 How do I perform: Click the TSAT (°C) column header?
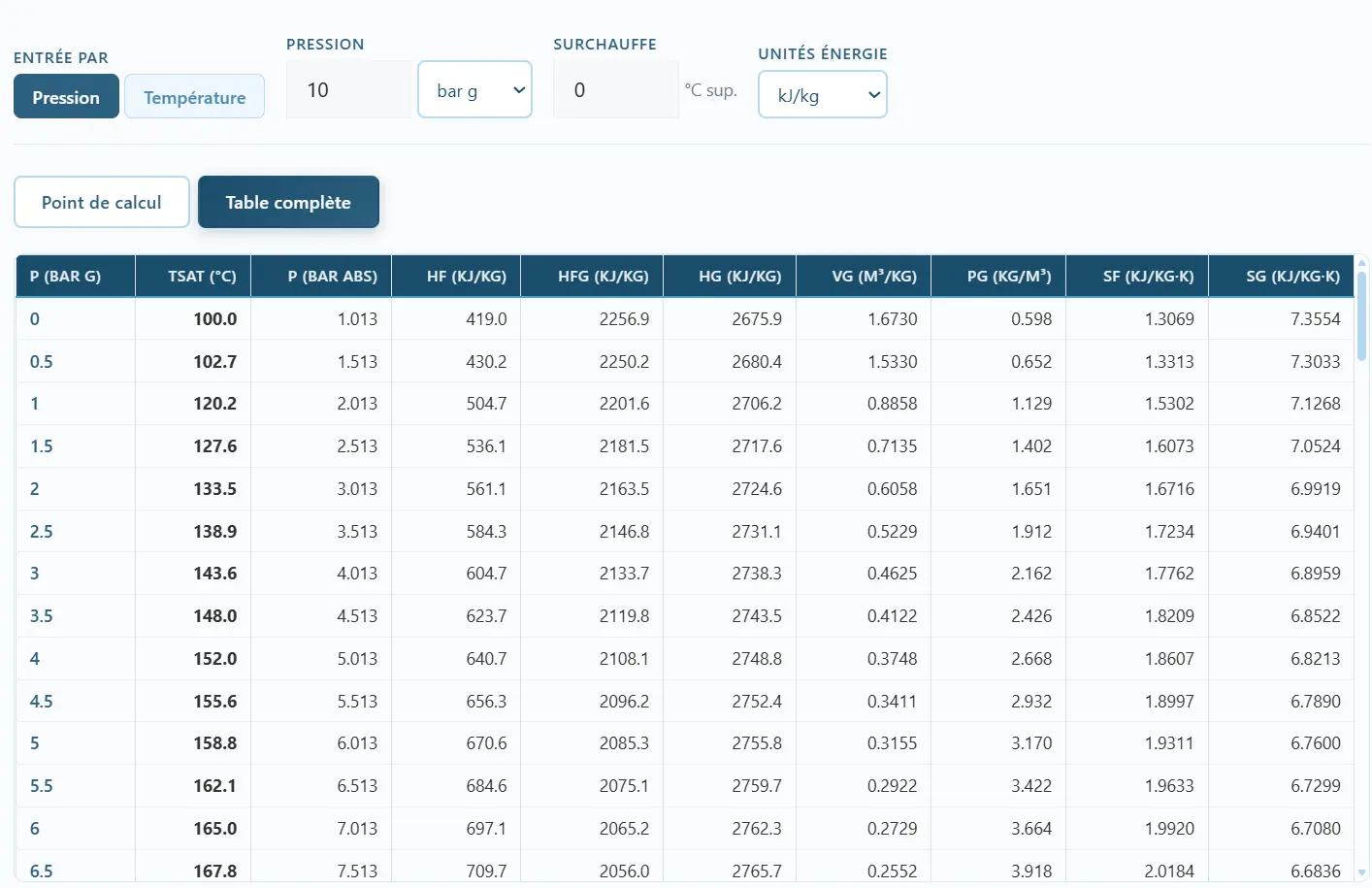click(x=201, y=277)
